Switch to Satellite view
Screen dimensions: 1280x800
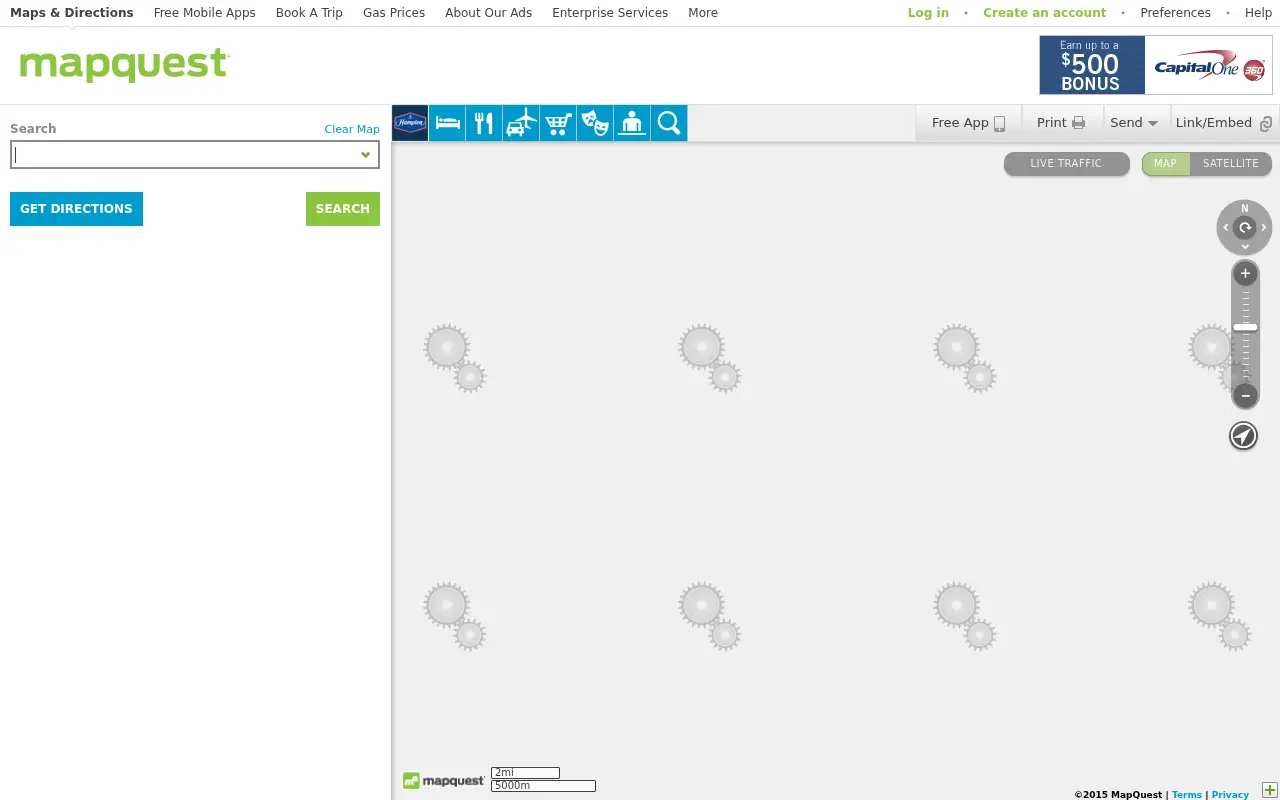1231,163
